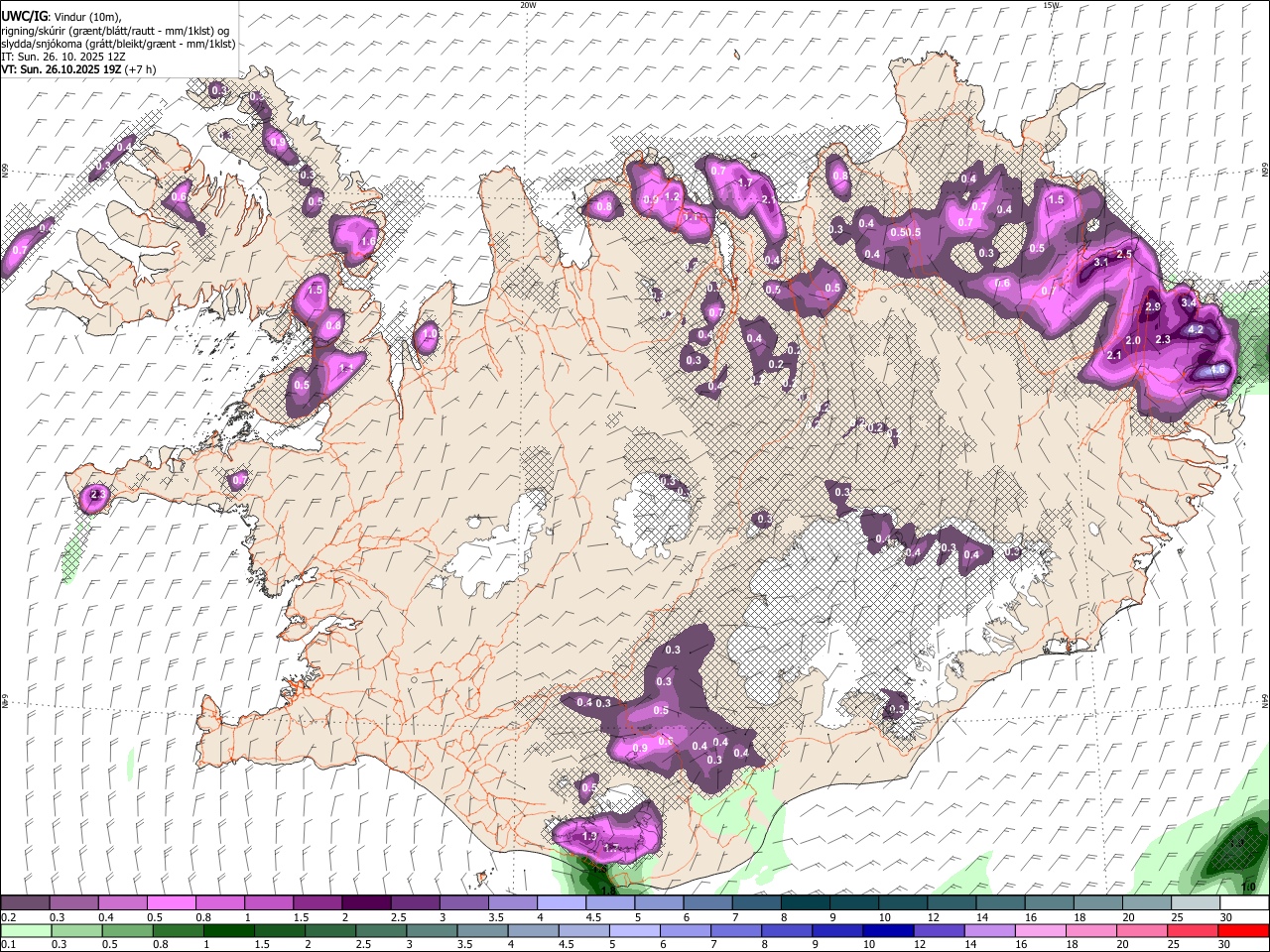Viewport: 1270px width, 952px height.
Task: Click the lavender 4–4.5 snow legend swatch
Action: pyautogui.click(x=561, y=903)
